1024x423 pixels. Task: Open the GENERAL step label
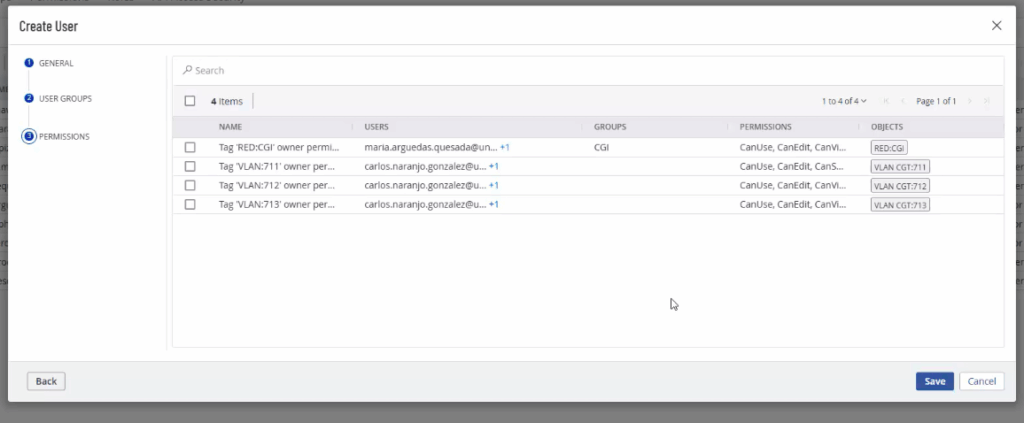tap(56, 63)
